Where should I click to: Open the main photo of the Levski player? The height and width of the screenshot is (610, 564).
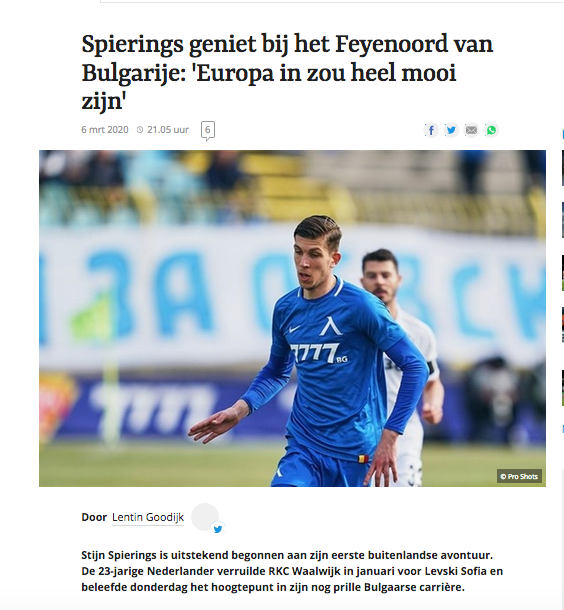292,318
